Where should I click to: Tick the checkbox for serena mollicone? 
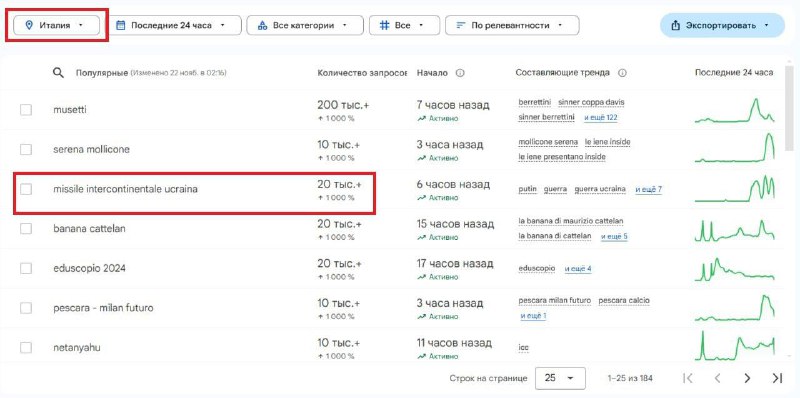pos(26,150)
